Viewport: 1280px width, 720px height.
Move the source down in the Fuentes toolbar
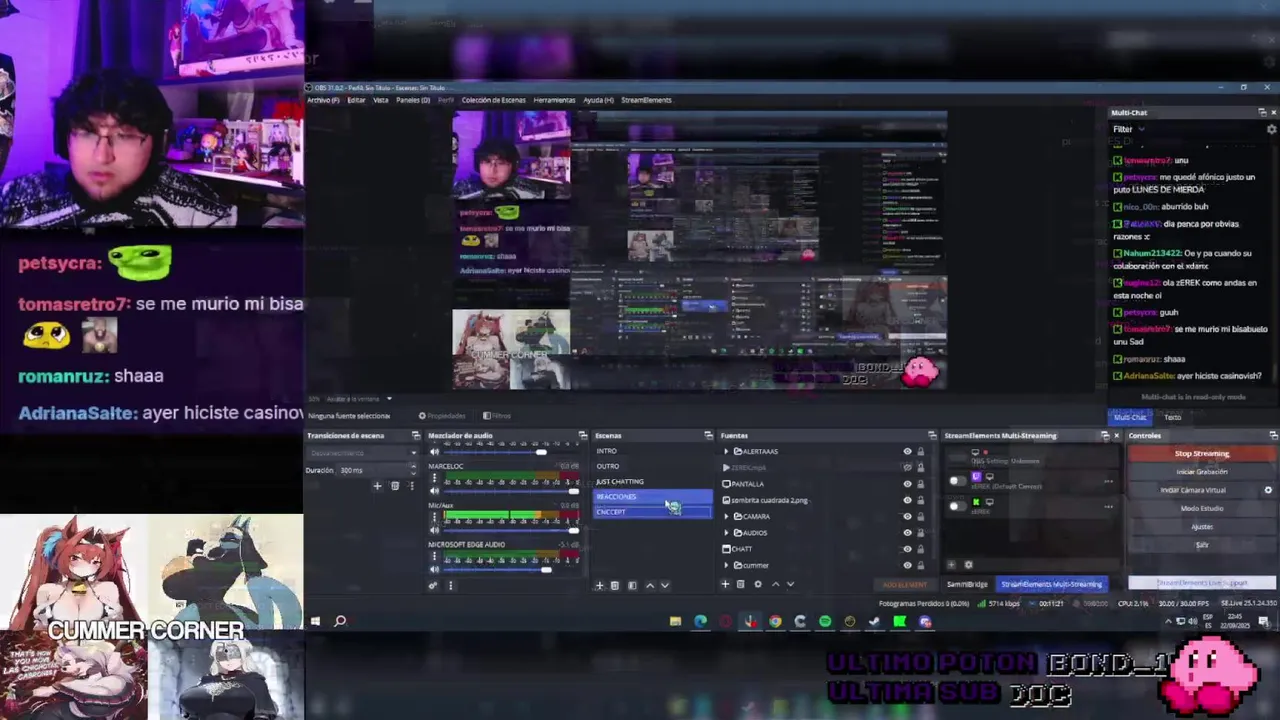[x=790, y=584]
